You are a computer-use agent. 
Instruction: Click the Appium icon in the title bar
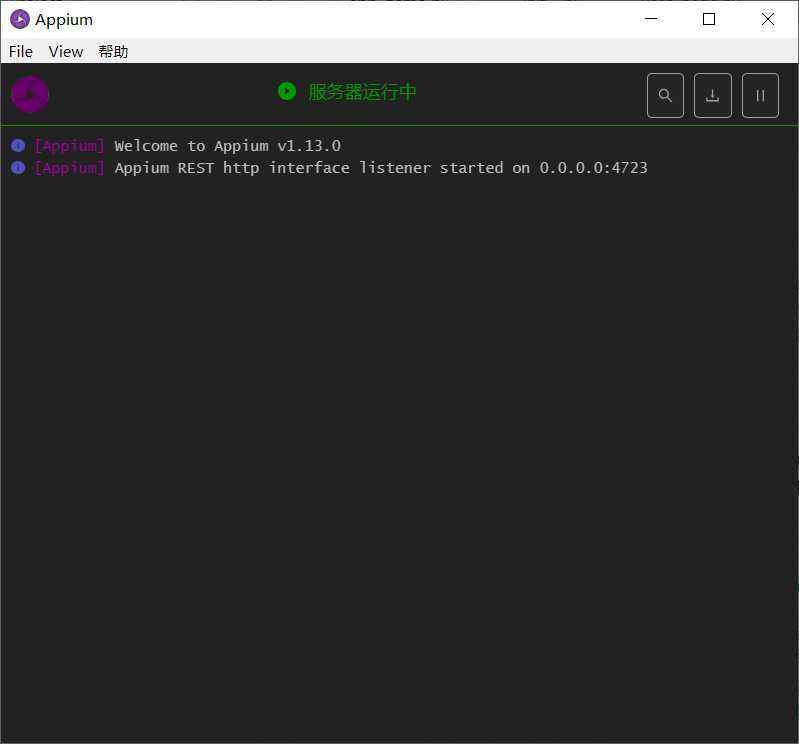pos(20,19)
